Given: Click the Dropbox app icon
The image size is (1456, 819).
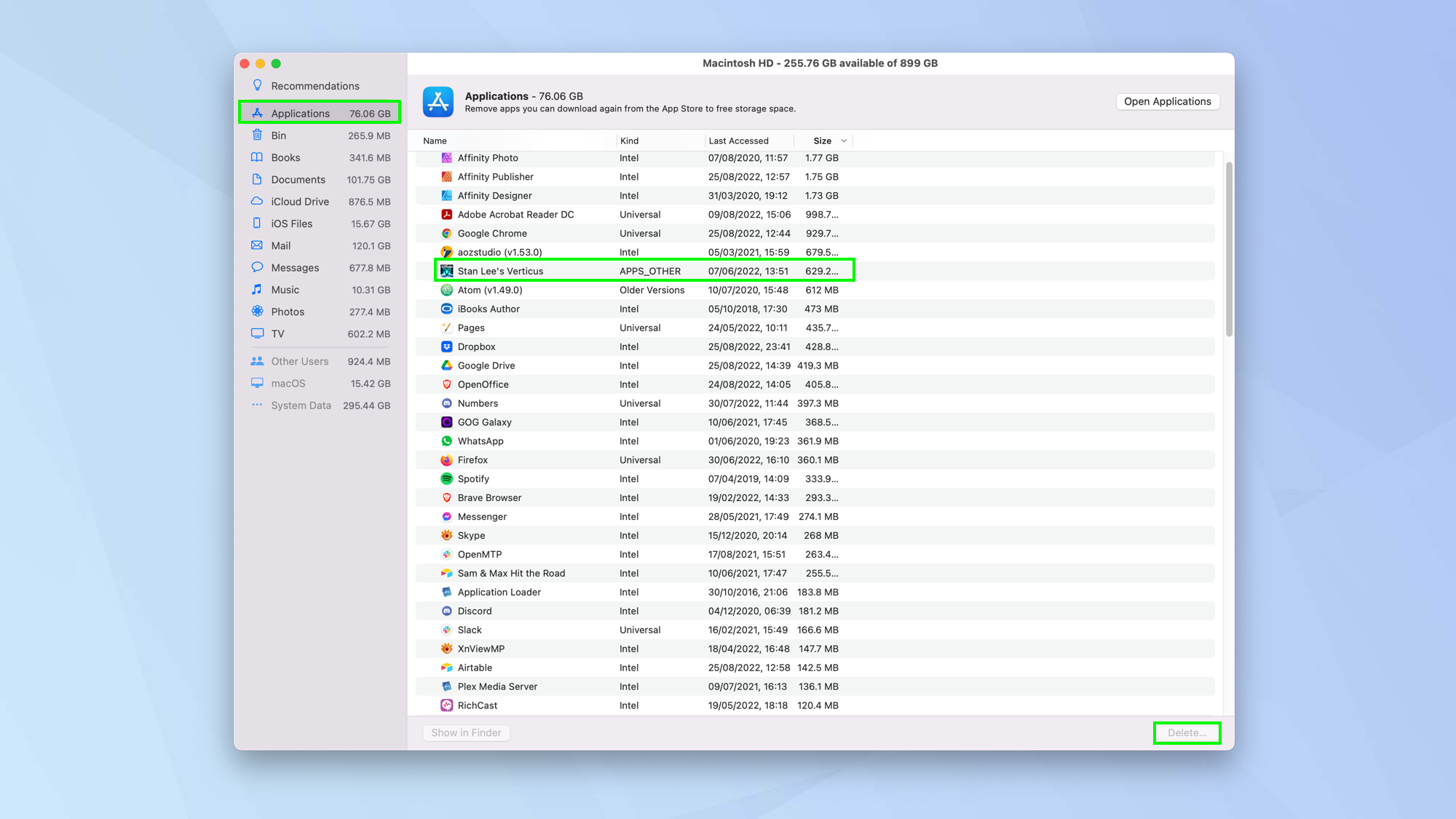Looking at the screenshot, I should [x=447, y=347].
